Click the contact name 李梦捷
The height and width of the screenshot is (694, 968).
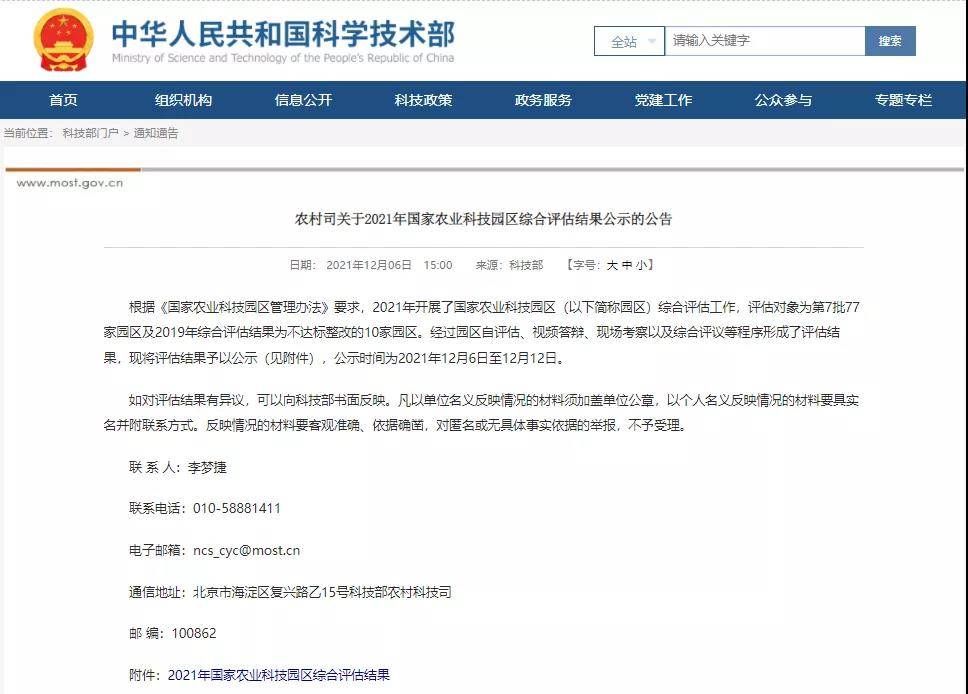(207, 467)
